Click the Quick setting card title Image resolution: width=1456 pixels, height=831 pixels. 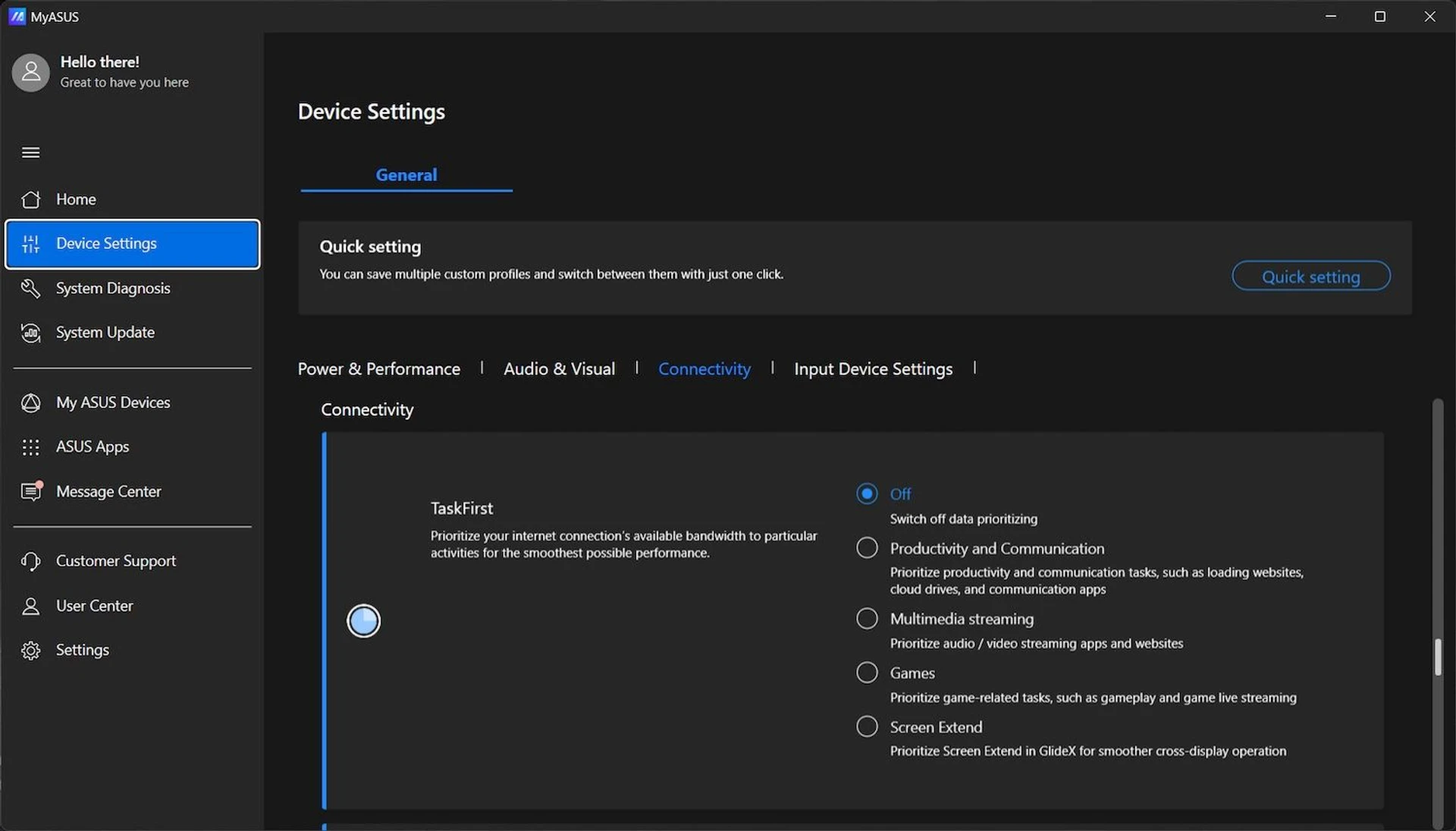(x=370, y=247)
